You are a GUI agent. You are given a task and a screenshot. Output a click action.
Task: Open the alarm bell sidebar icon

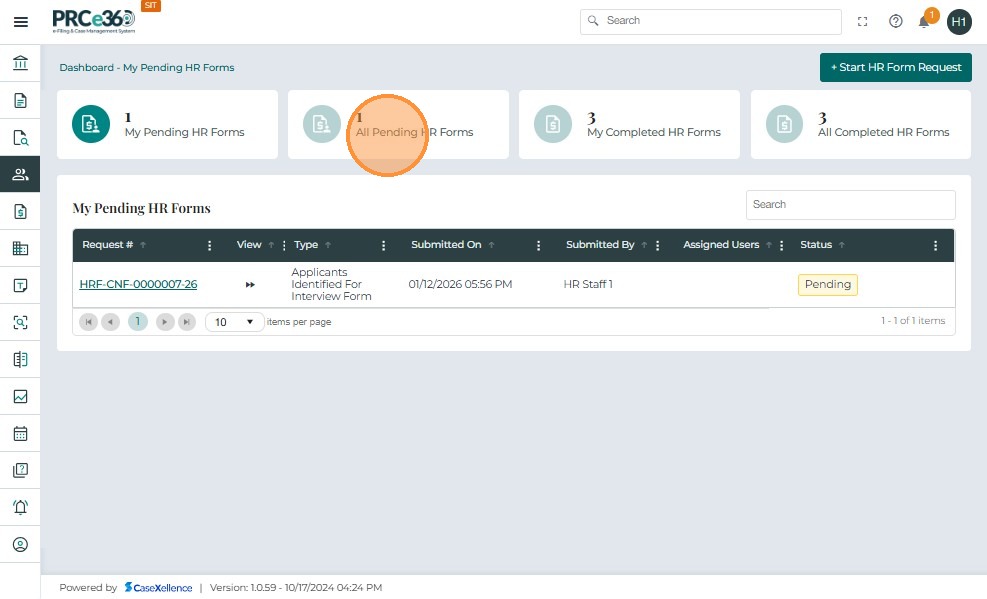[x=20, y=507]
